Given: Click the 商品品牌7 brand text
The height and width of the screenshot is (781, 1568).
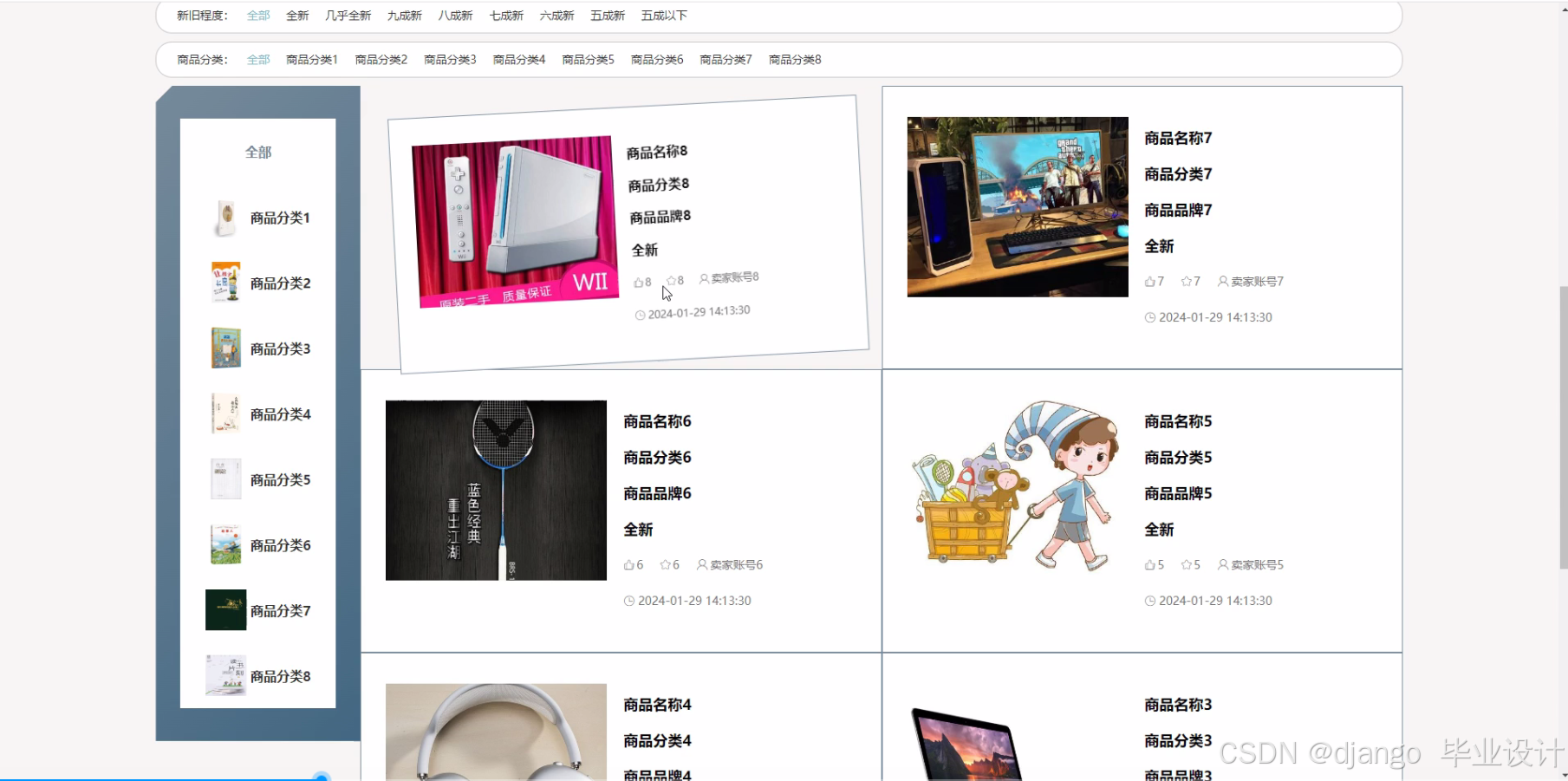Looking at the screenshot, I should point(1178,211).
